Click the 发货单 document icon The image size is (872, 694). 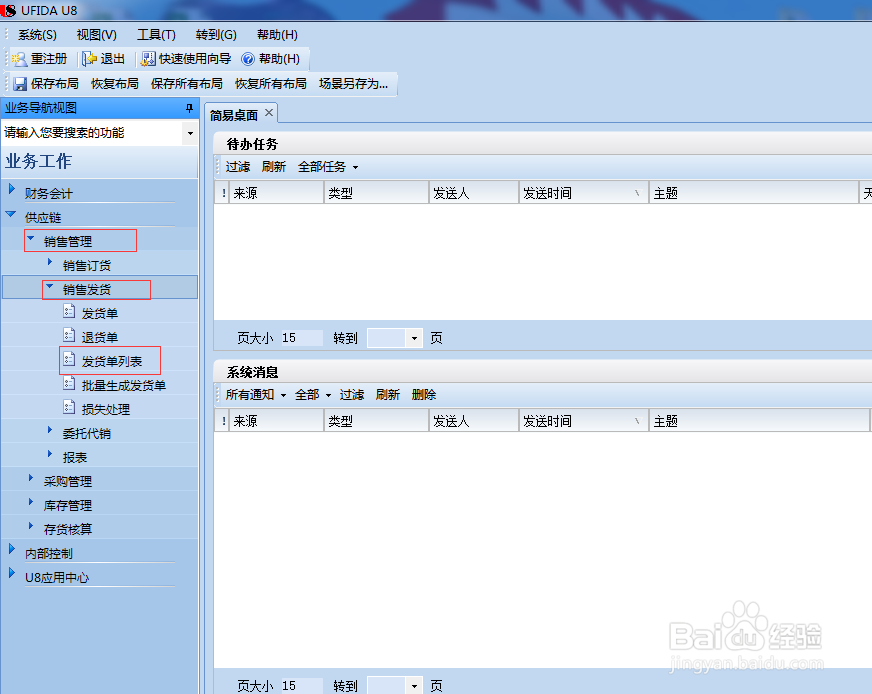click(69, 311)
